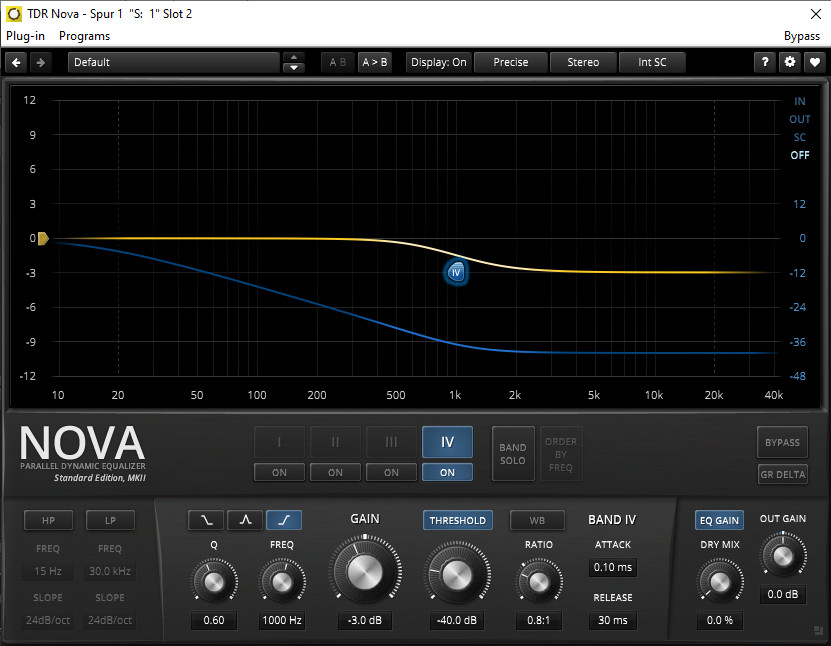This screenshot has height=646, width=831.
Task: Select band IV tab
Action: pos(447,442)
